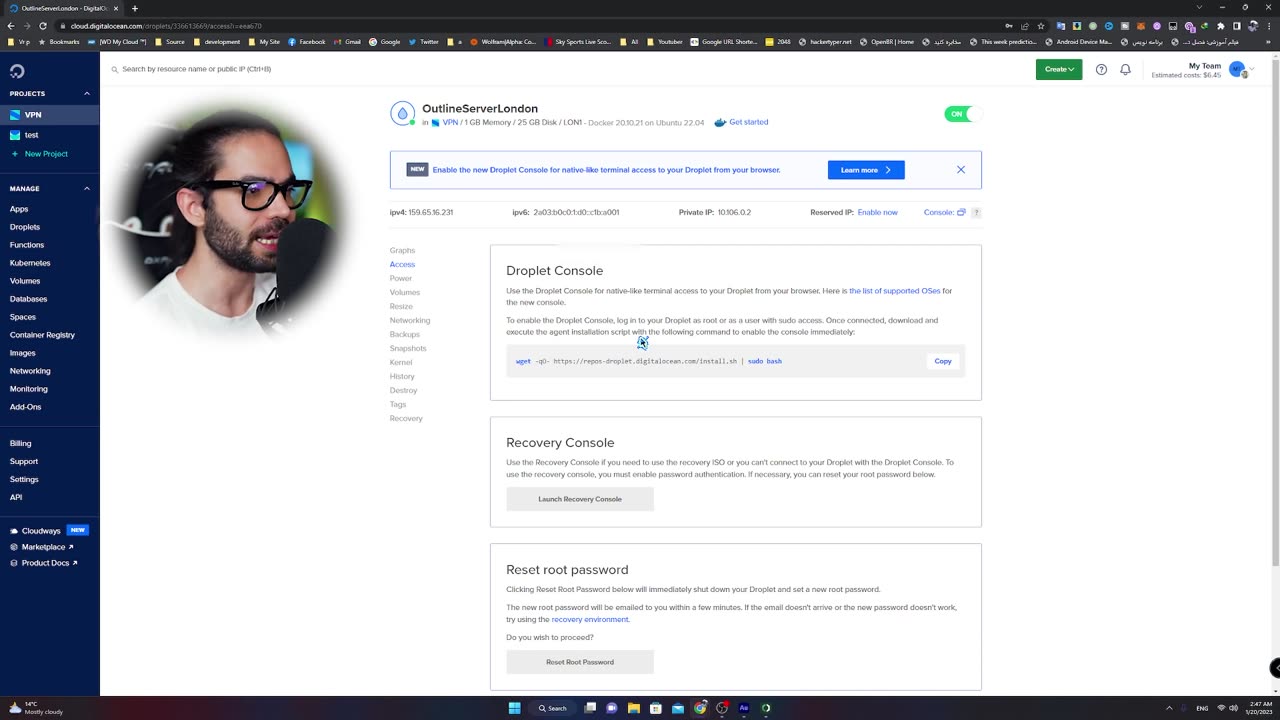Click the ipv4 address 159.65.16.231
This screenshot has width=1280, height=720.
431,212
